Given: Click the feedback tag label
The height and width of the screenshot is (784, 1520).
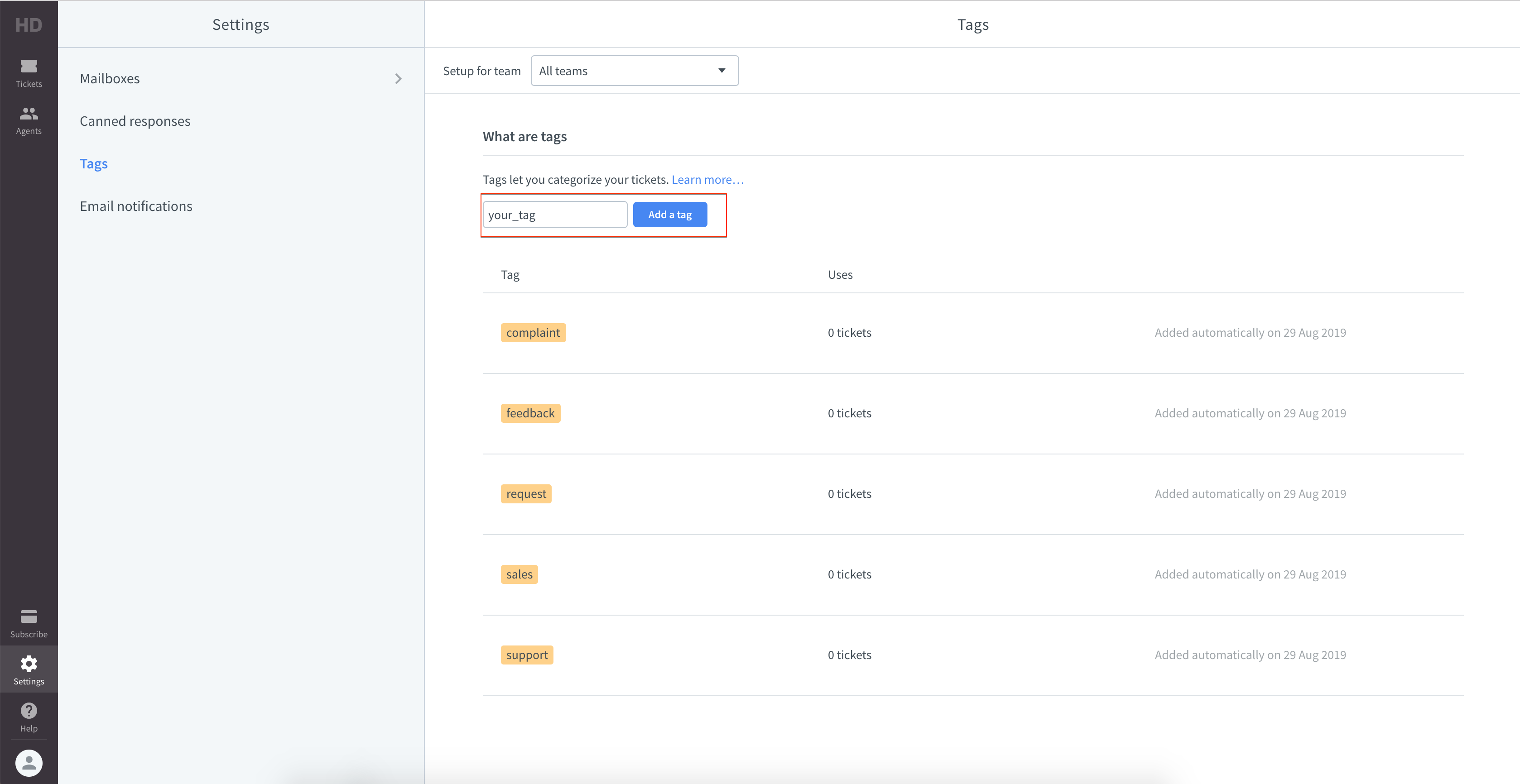Looking at the screenshot, I should [x=530, y=413].
